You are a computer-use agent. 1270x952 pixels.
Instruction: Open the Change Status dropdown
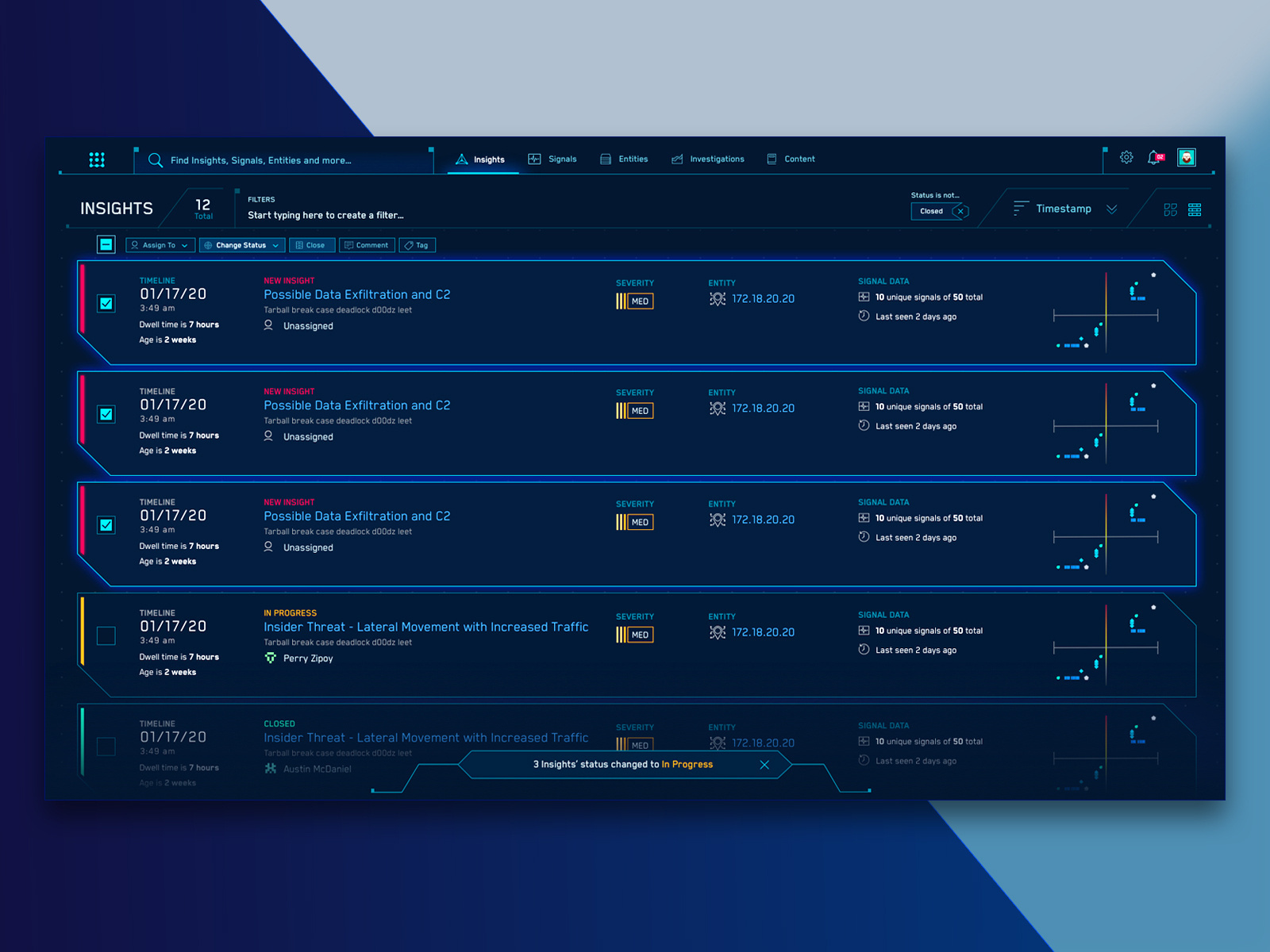[x=241, y=244]
